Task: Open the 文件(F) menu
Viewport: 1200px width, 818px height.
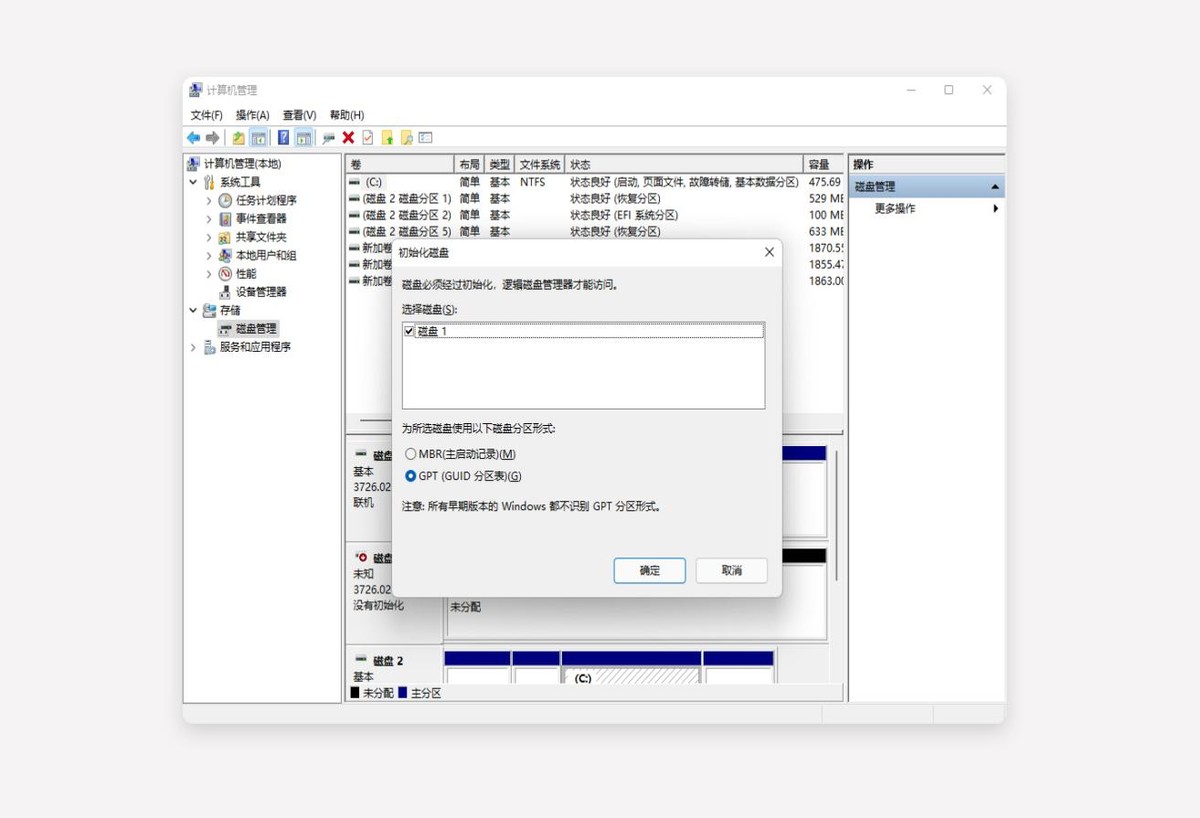Action: pos(206,115)
